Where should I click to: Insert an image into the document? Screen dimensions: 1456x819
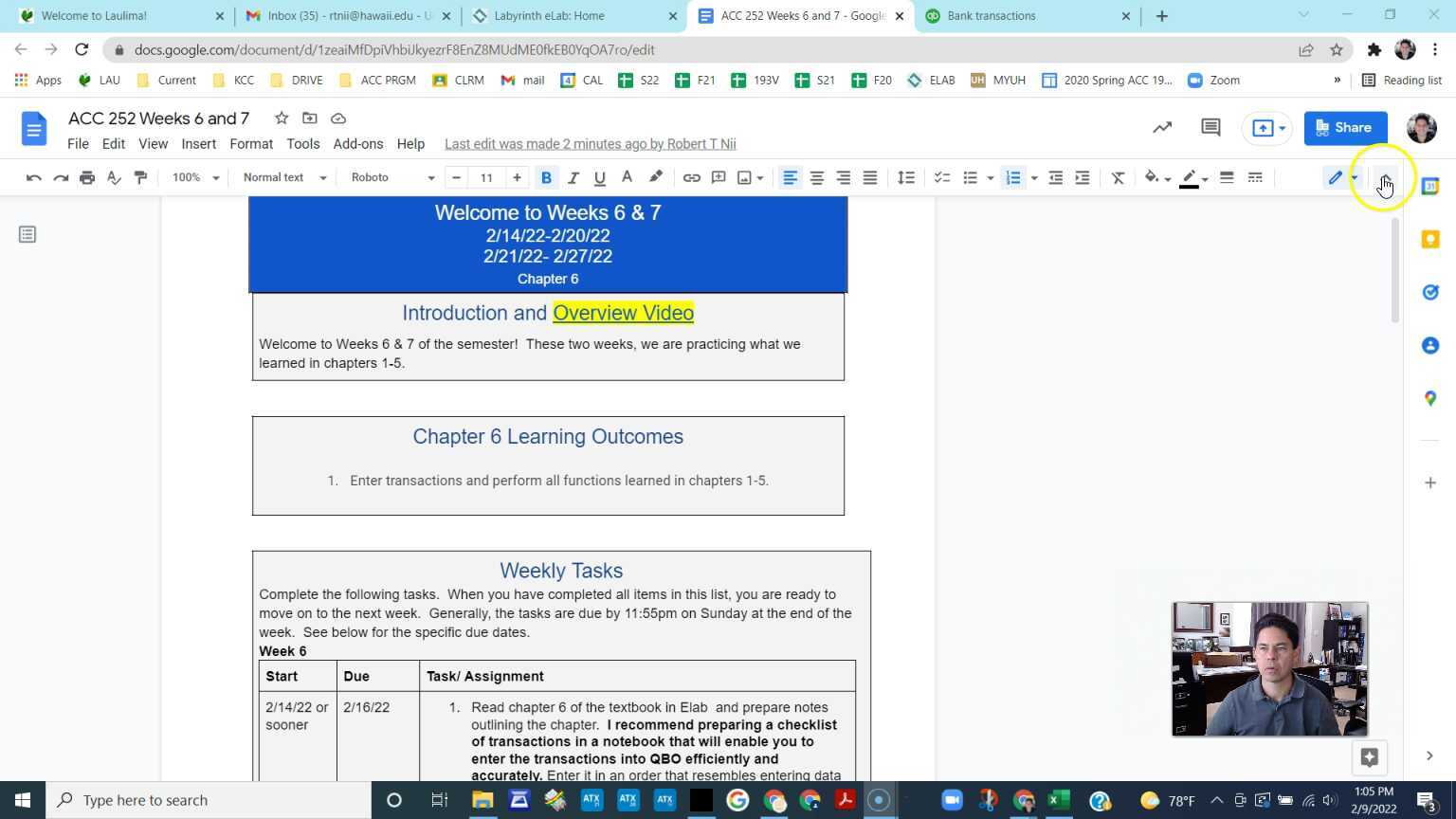pyautogui.click(x=744, y=177)
